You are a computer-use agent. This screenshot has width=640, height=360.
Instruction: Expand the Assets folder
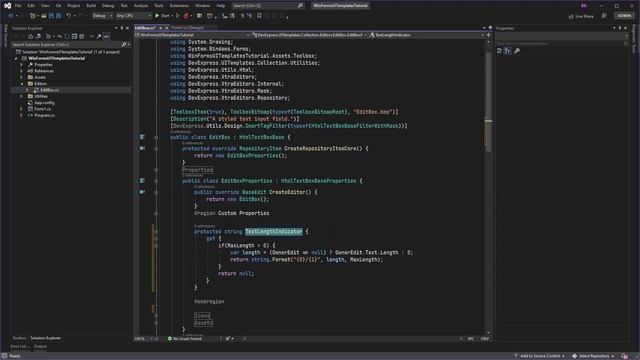click(22, 77)
